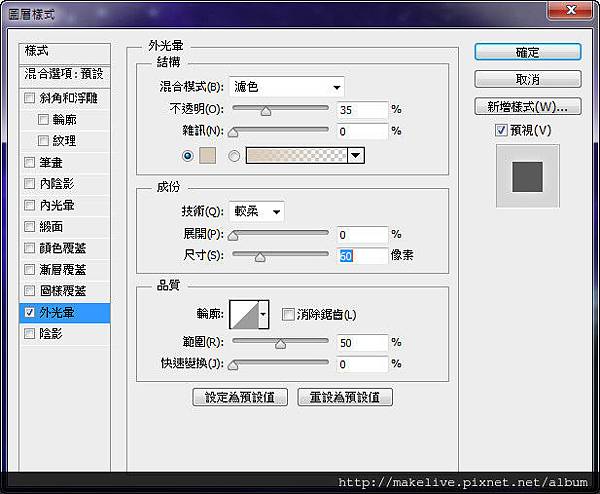This screenshot has height=494, width=600.
Task: Click the glow gradient bar
Action: pyautogui.click(x=297, y=156)
